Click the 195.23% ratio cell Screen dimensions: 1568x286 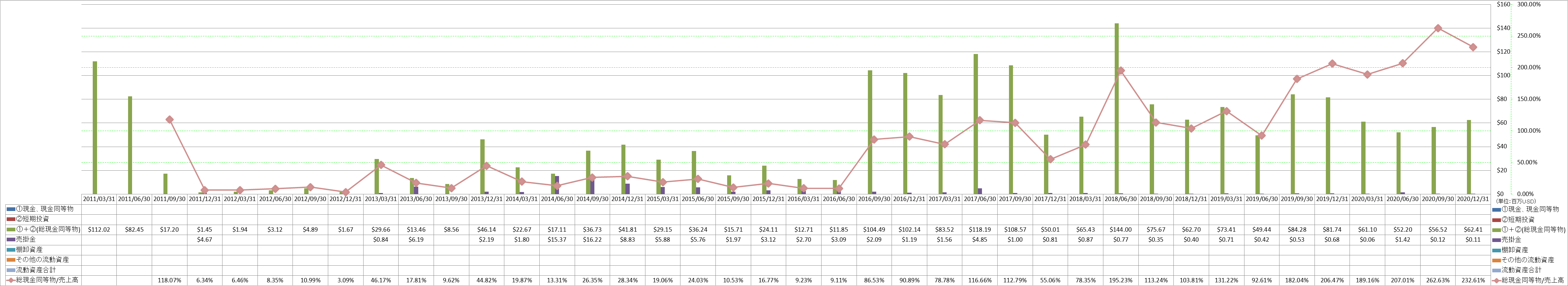coord(1121,281)
